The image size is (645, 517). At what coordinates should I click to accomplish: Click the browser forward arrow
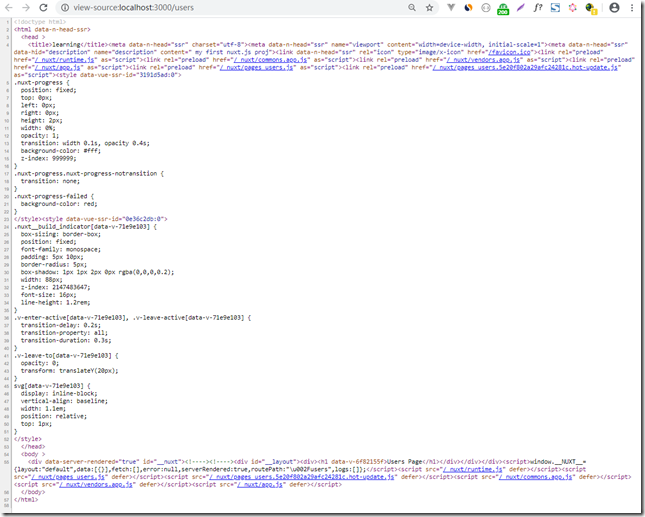coord(26,7)
